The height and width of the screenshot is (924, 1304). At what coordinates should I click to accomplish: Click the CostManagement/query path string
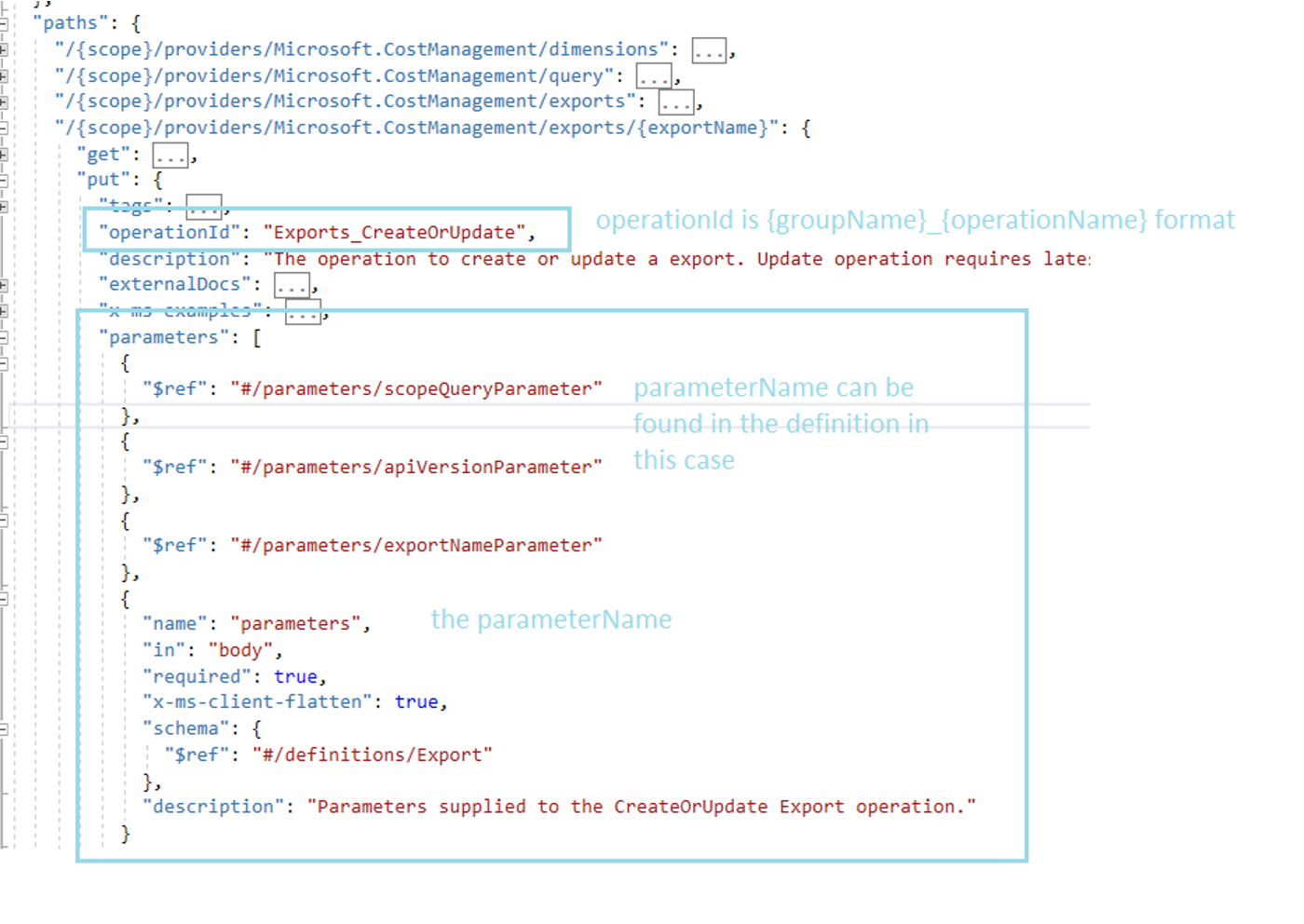tap(334, 75)
